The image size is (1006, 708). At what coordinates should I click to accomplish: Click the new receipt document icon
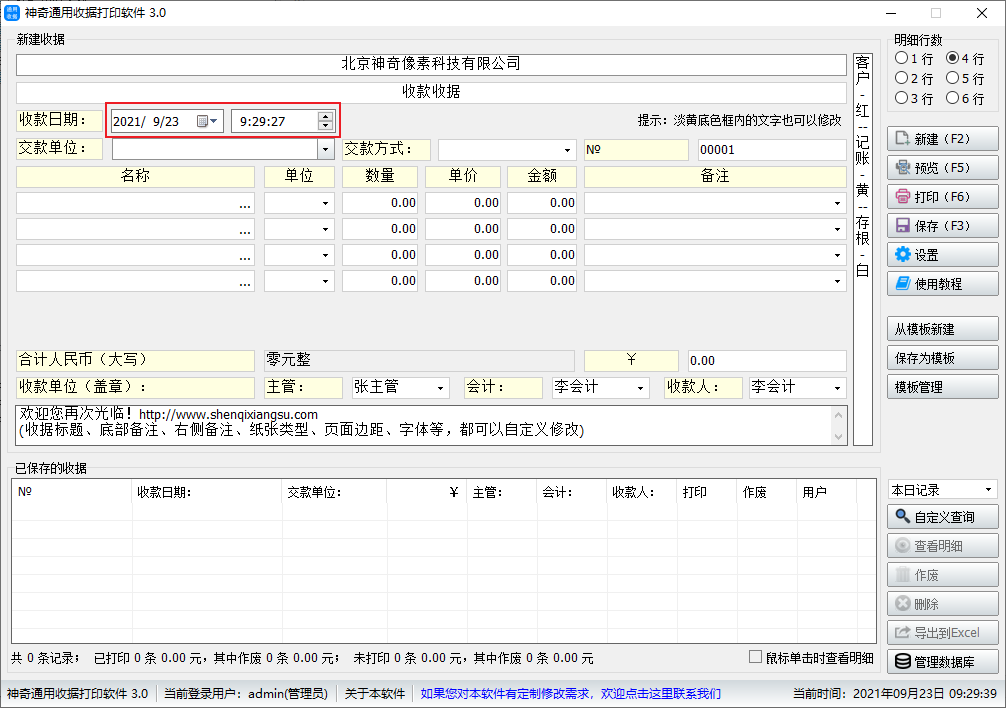(x=903, y=139)
